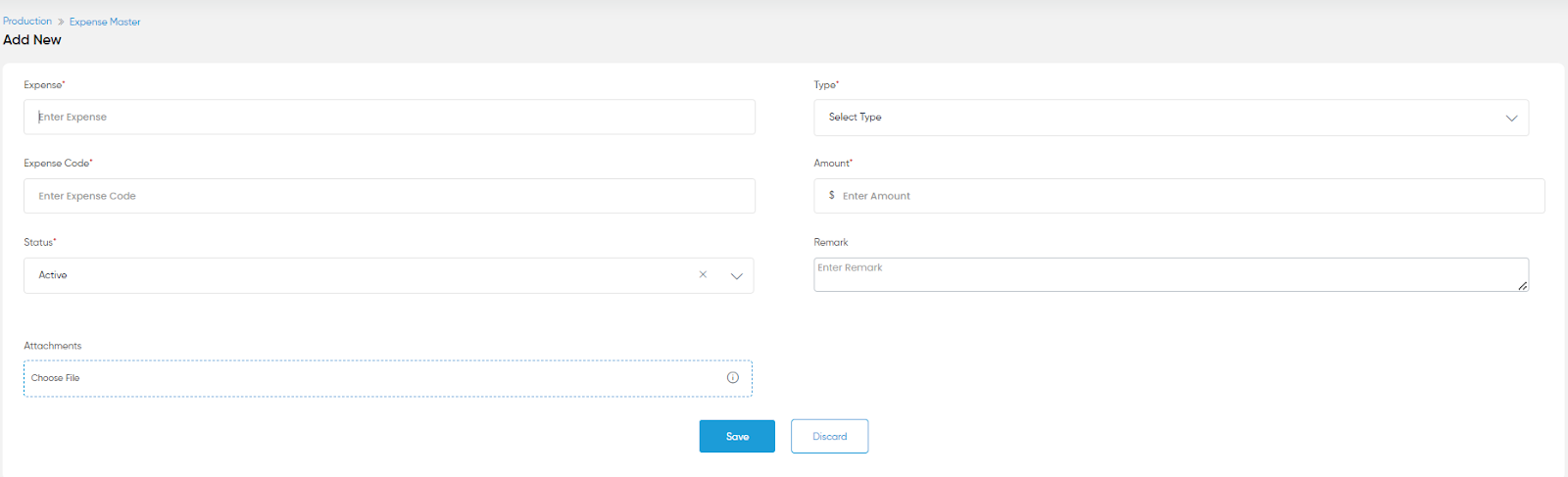Click the Add New page heading
The image size is (1568, 477).
point(32,40)
